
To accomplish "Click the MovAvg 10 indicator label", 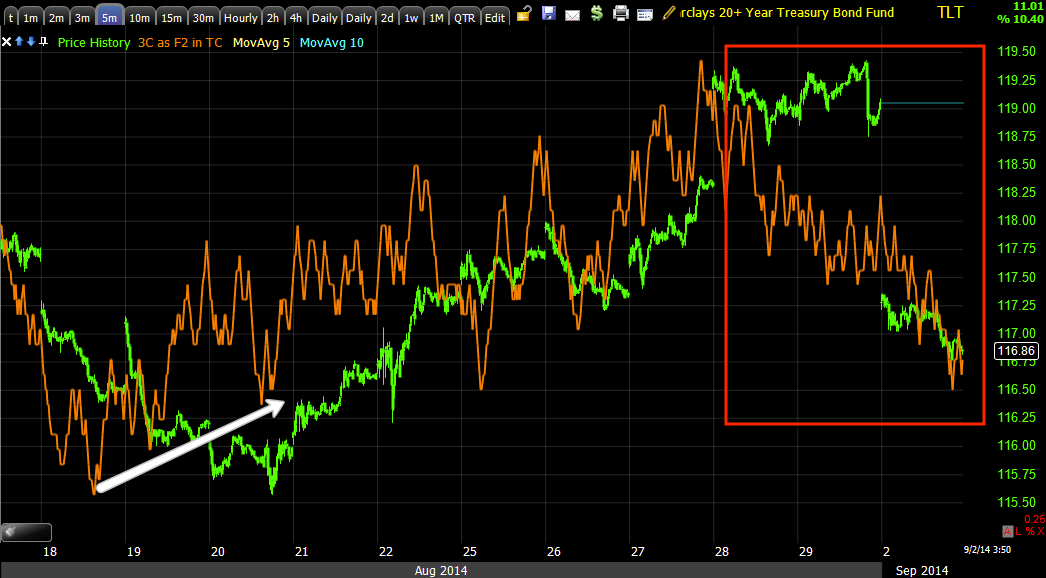I will point(332,43).
